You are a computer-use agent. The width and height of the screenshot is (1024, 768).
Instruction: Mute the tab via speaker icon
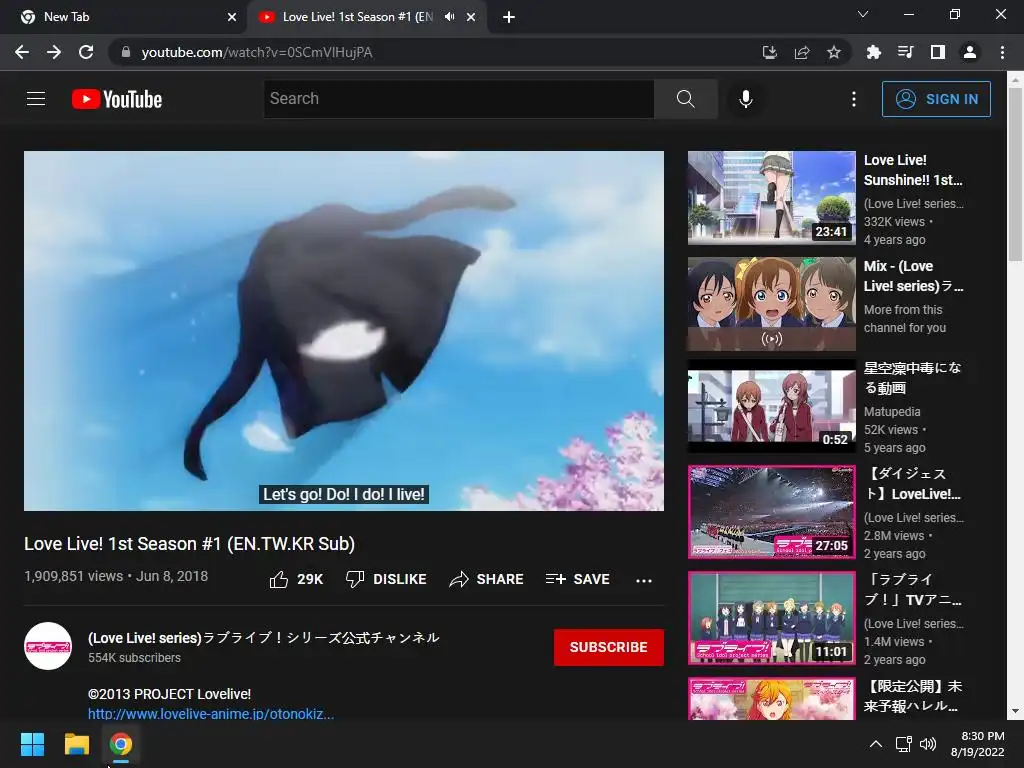[x=449, y=17]
